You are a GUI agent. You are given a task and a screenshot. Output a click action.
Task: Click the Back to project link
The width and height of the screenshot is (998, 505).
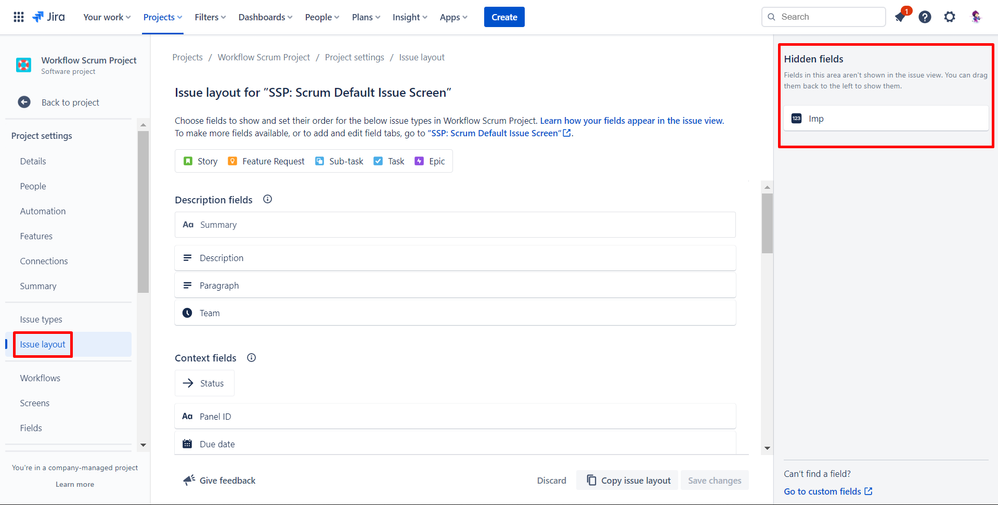(x=69, y=102)
